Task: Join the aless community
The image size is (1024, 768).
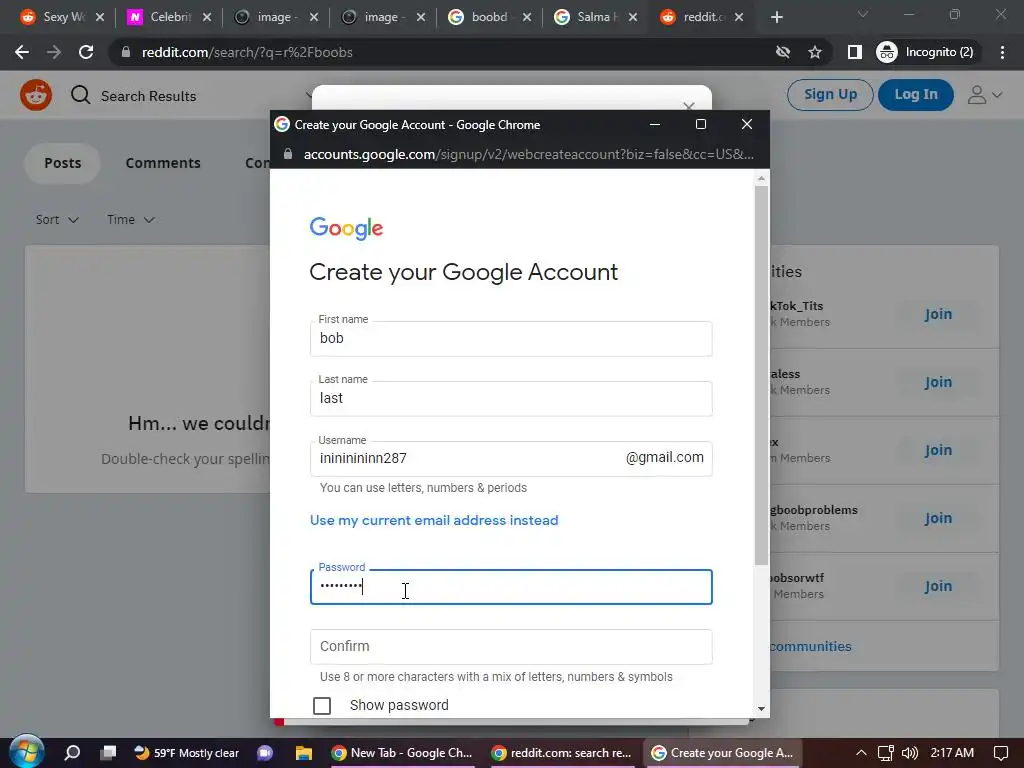Action: tap(938, 382)
